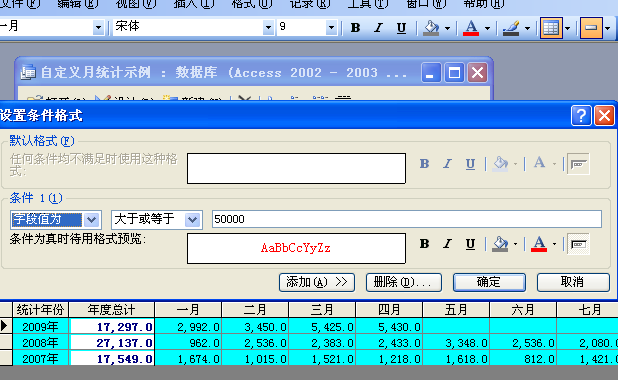
Task: Toggle Underline in the main formatting toolbar
Action: point(401,28)
